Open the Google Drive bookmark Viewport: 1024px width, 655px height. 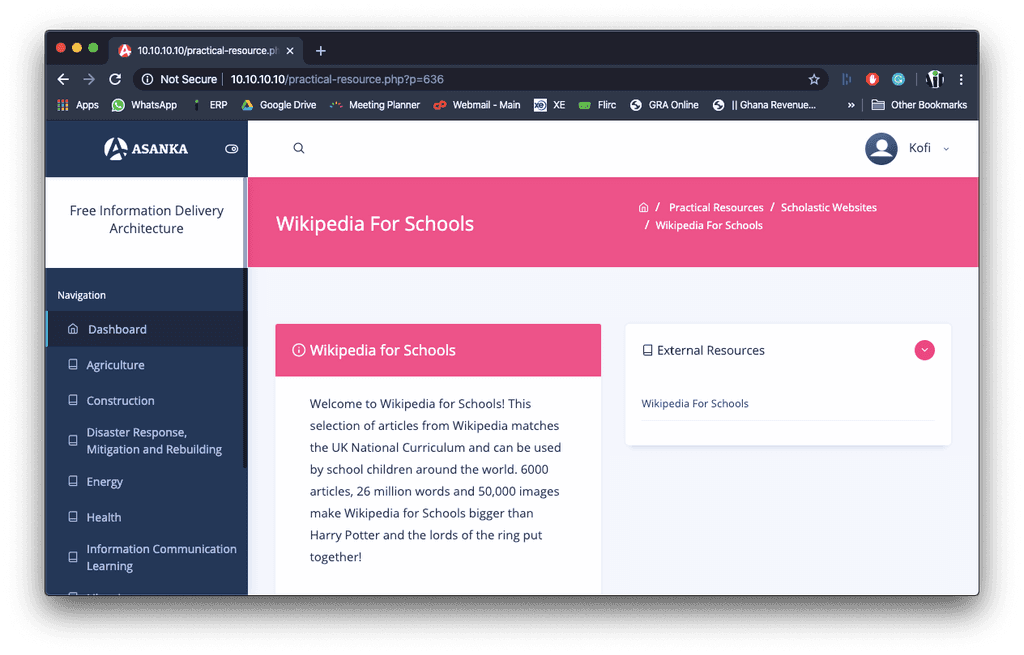pyautogui.click(x=279, y=105)
